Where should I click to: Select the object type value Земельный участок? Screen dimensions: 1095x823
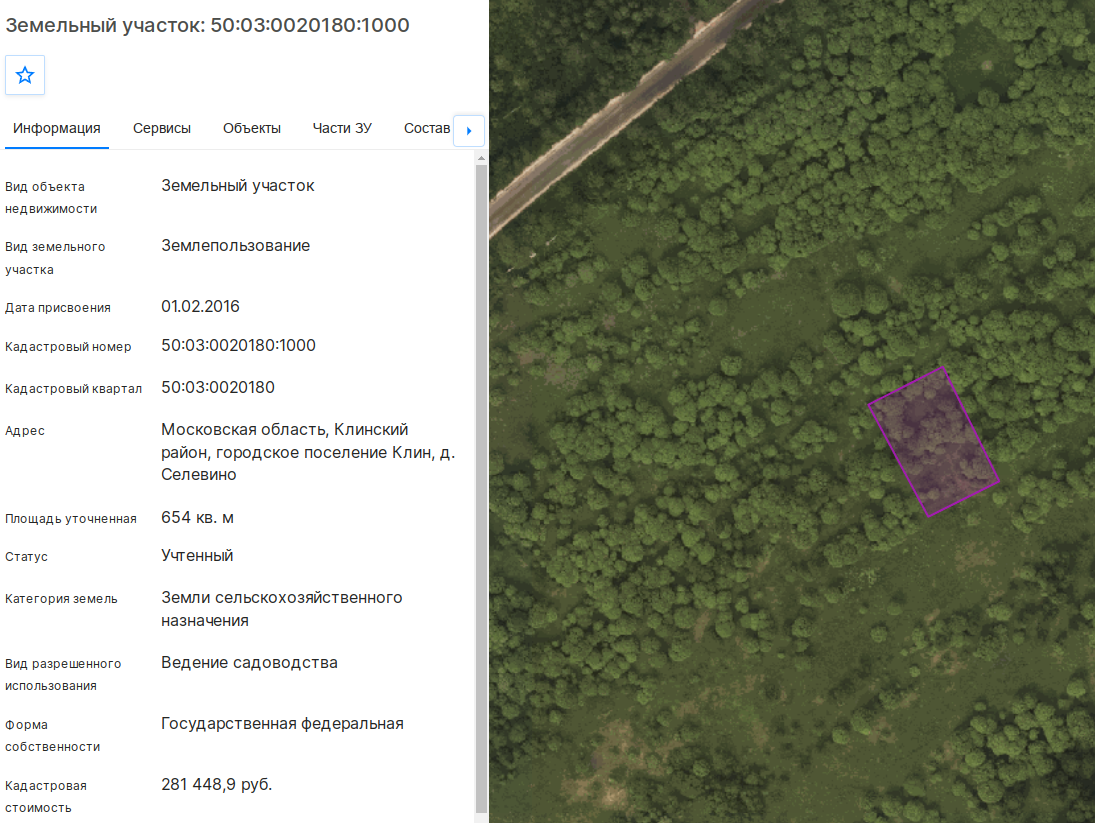238,186
